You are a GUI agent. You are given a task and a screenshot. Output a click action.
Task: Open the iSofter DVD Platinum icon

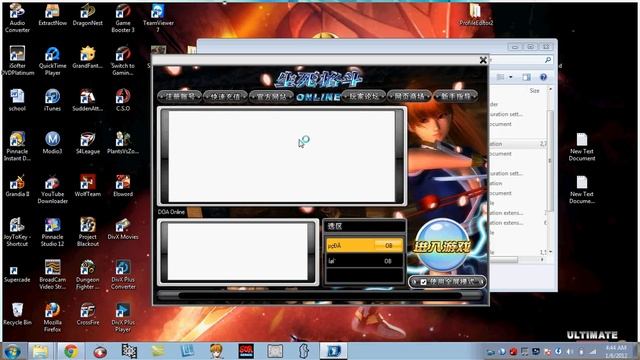[x=17, y=61]
